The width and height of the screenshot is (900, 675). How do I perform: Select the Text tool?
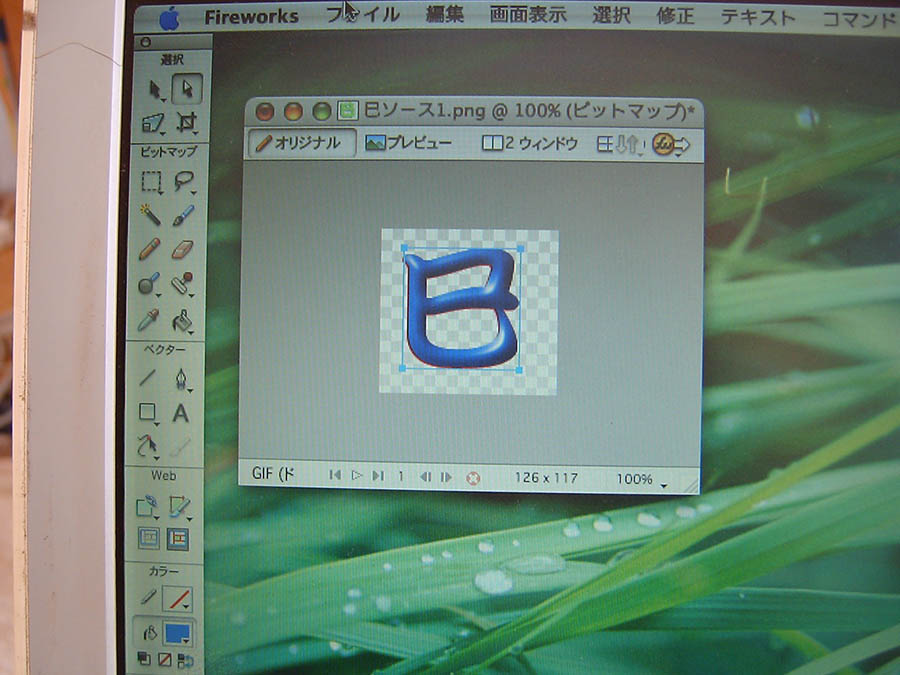pos(181,413)
